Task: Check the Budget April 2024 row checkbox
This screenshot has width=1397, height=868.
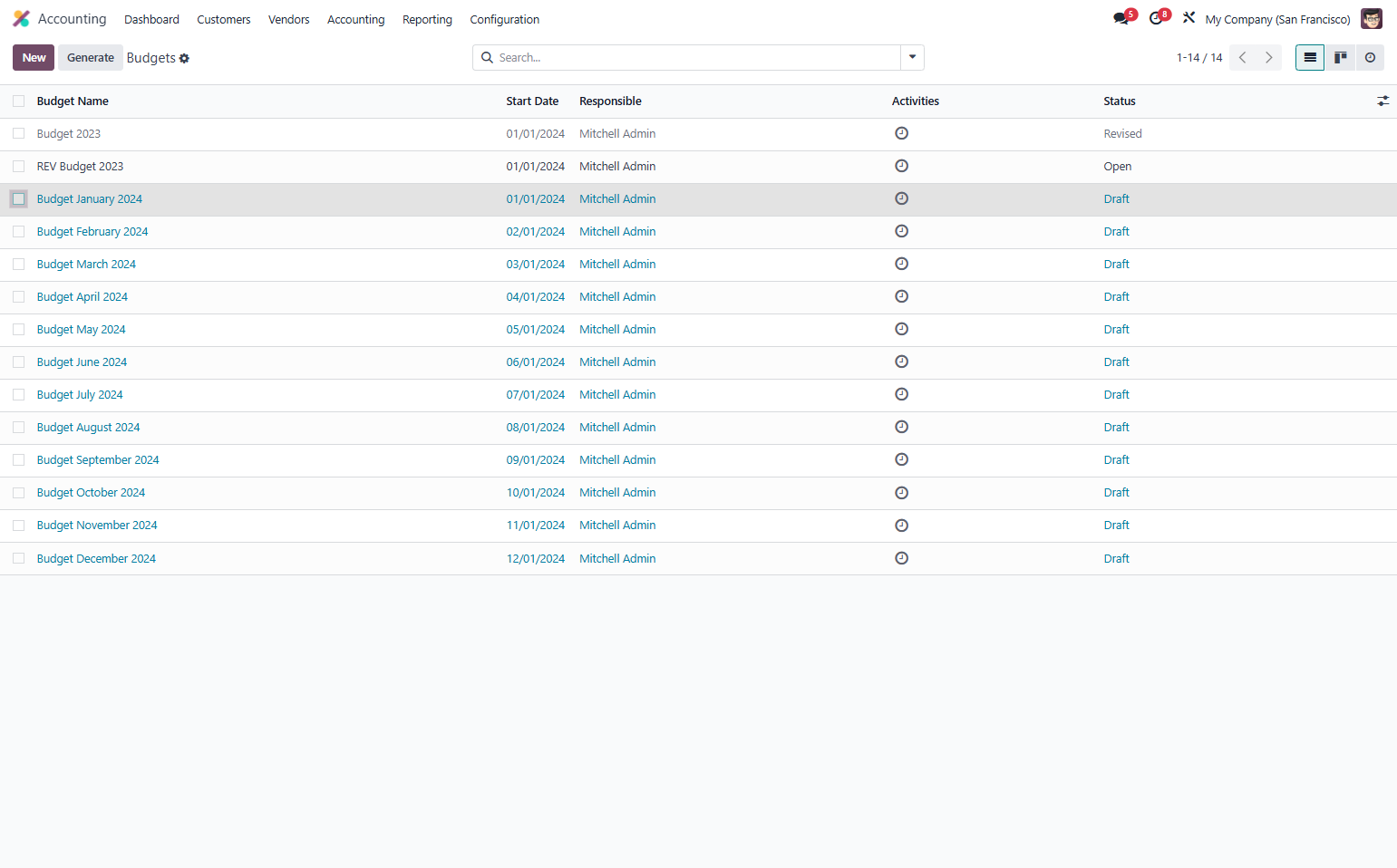Action: coord(18,296)
